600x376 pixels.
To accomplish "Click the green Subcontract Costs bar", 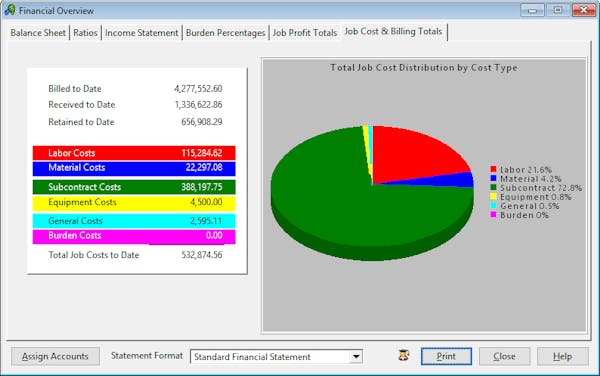I will coord(134,187).
